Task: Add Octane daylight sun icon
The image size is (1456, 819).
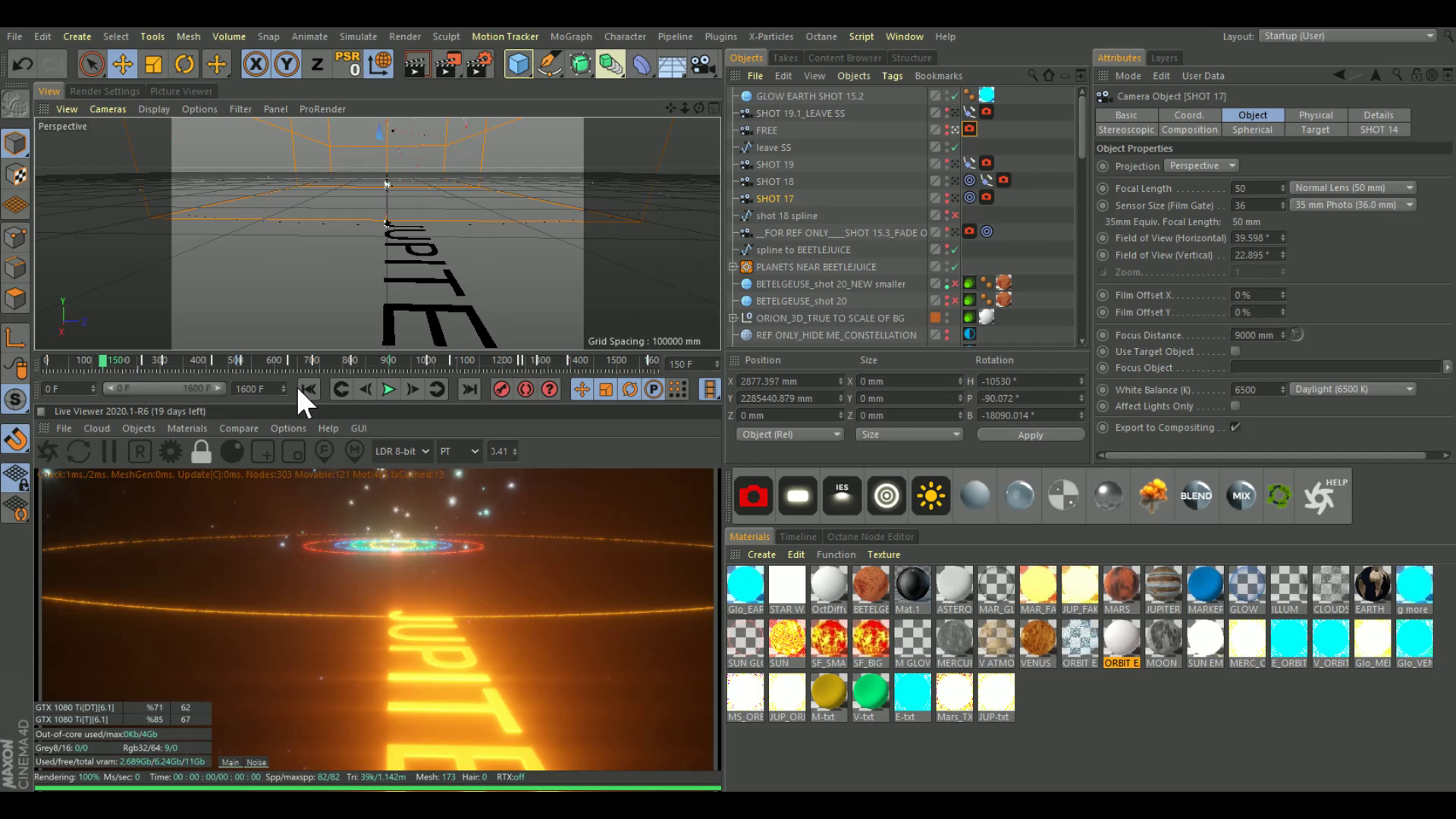Action: click(x=930, y=496)
